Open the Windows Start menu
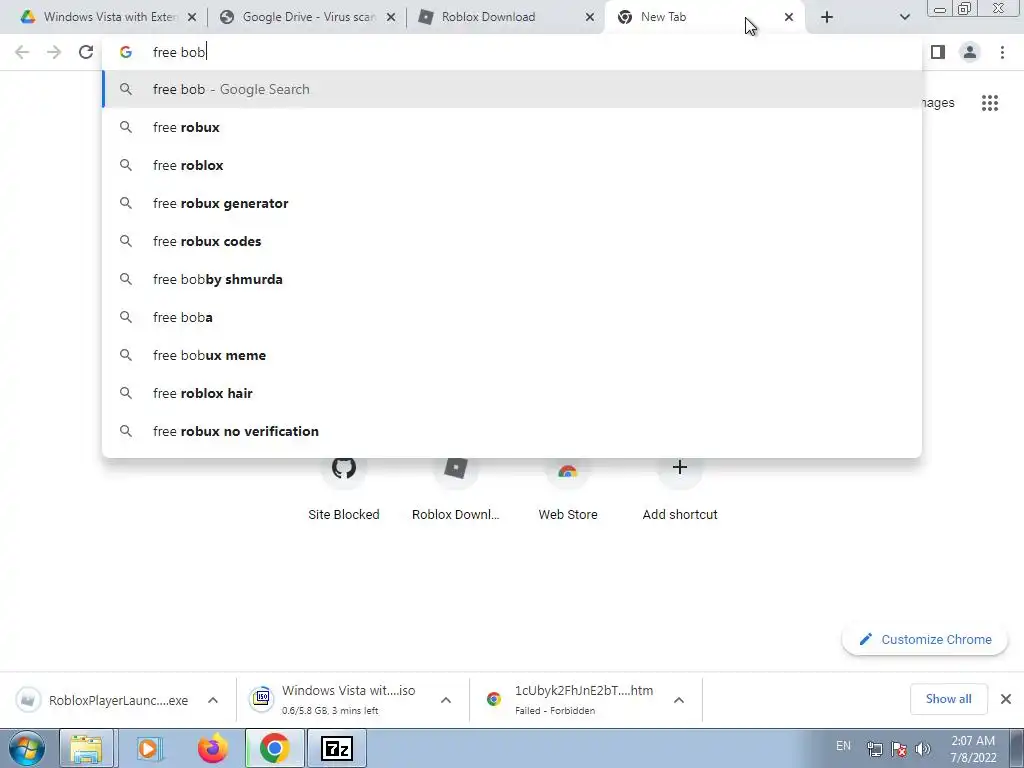Image resolution: width=1024 pixels, height=768 pixels. [x=27, y=748]
